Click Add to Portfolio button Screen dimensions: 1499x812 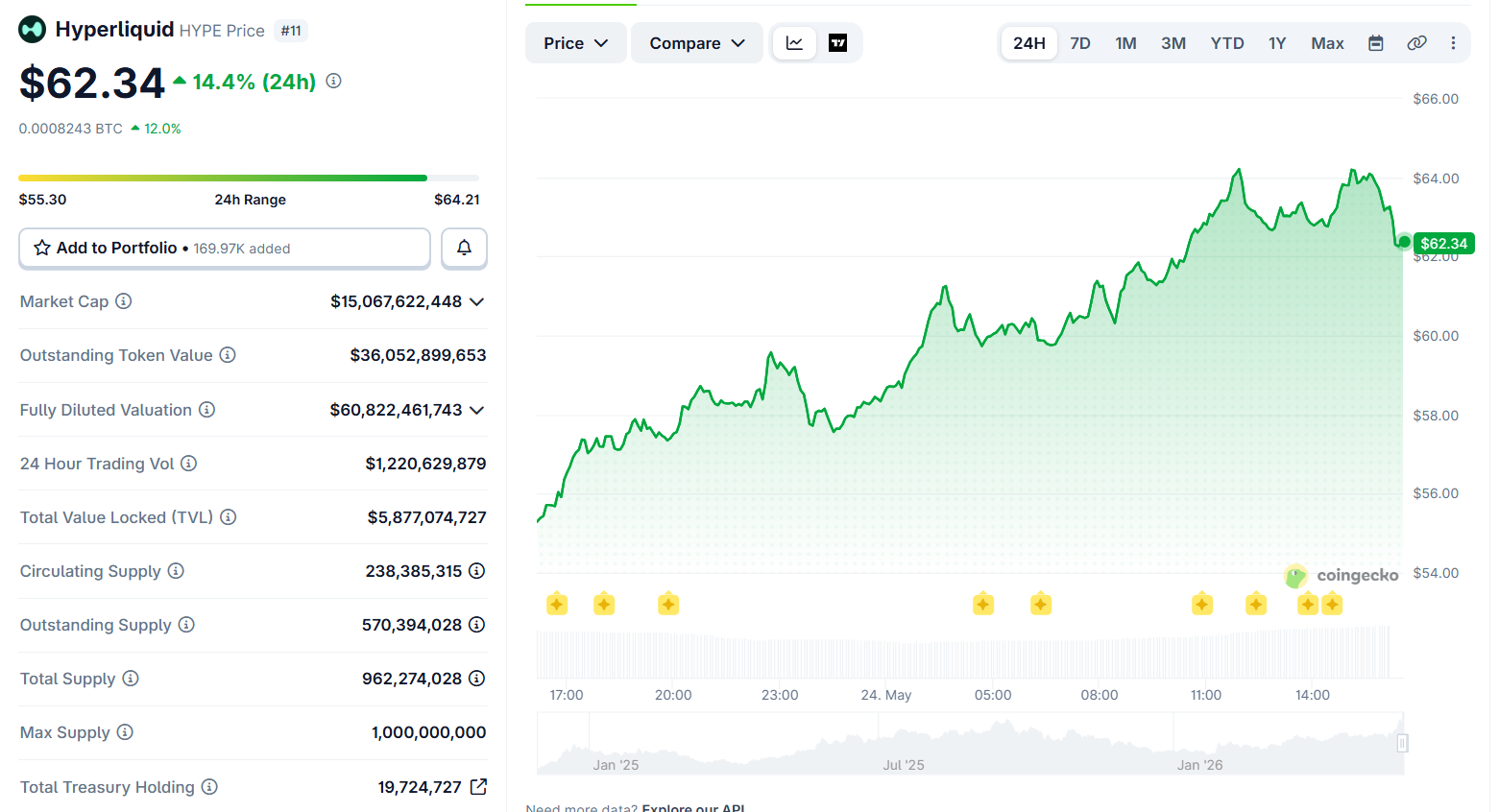tap(225, 248)
